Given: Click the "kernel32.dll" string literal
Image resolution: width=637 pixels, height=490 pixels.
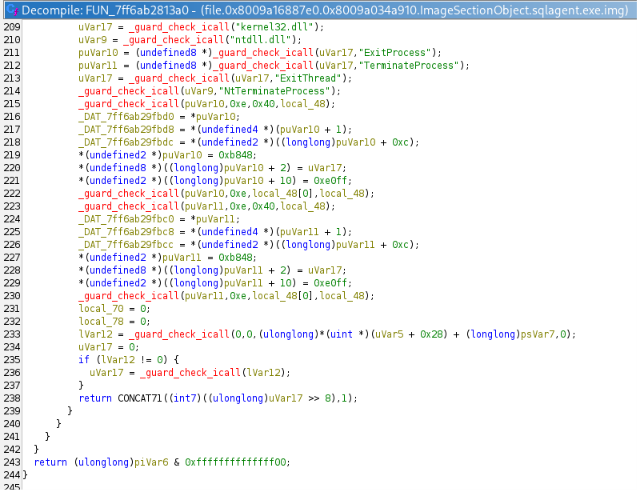Looking at the screenshot, I should [274, 27].
